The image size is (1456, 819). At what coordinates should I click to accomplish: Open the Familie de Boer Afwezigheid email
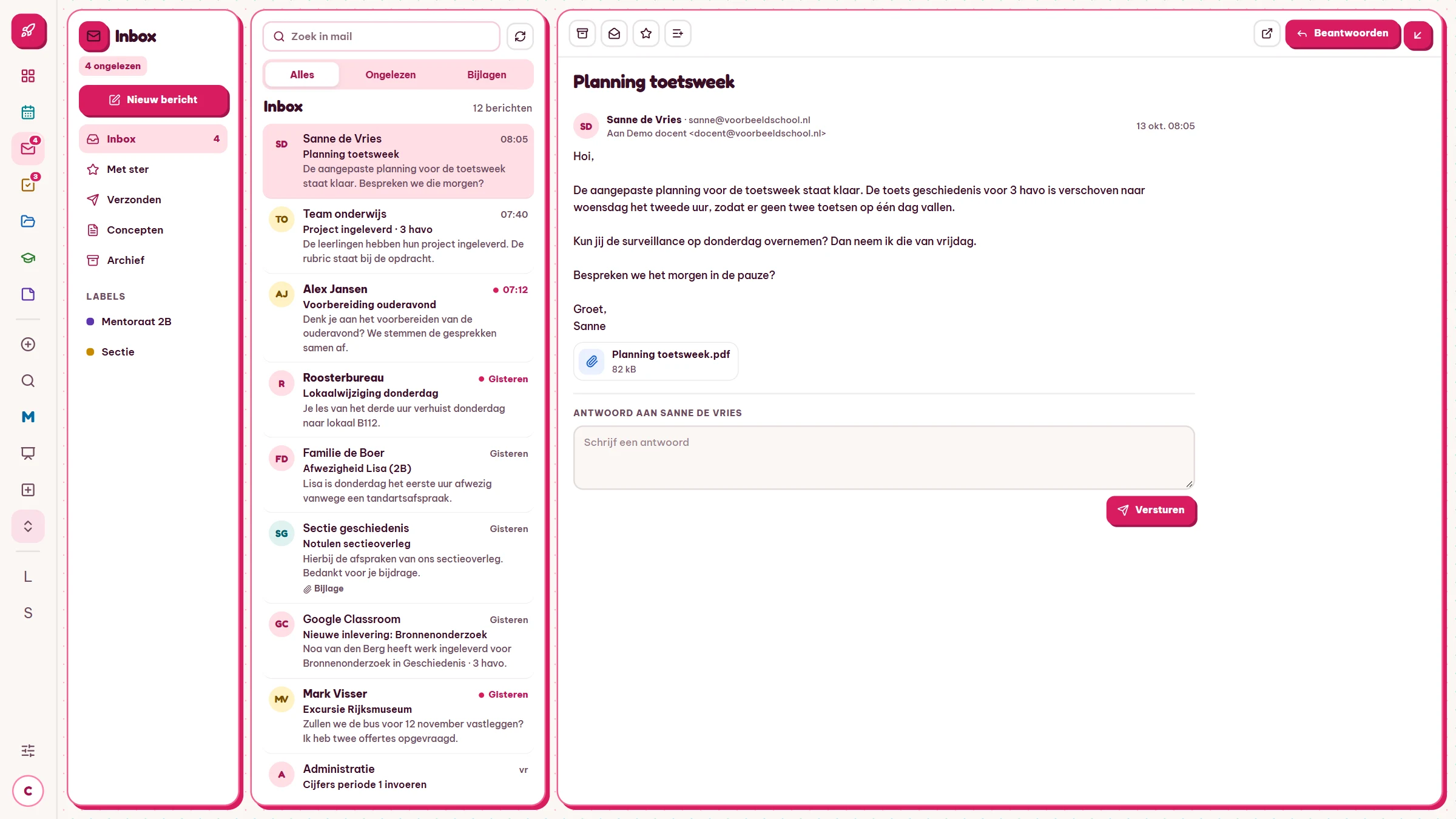[x=398, y=475]
